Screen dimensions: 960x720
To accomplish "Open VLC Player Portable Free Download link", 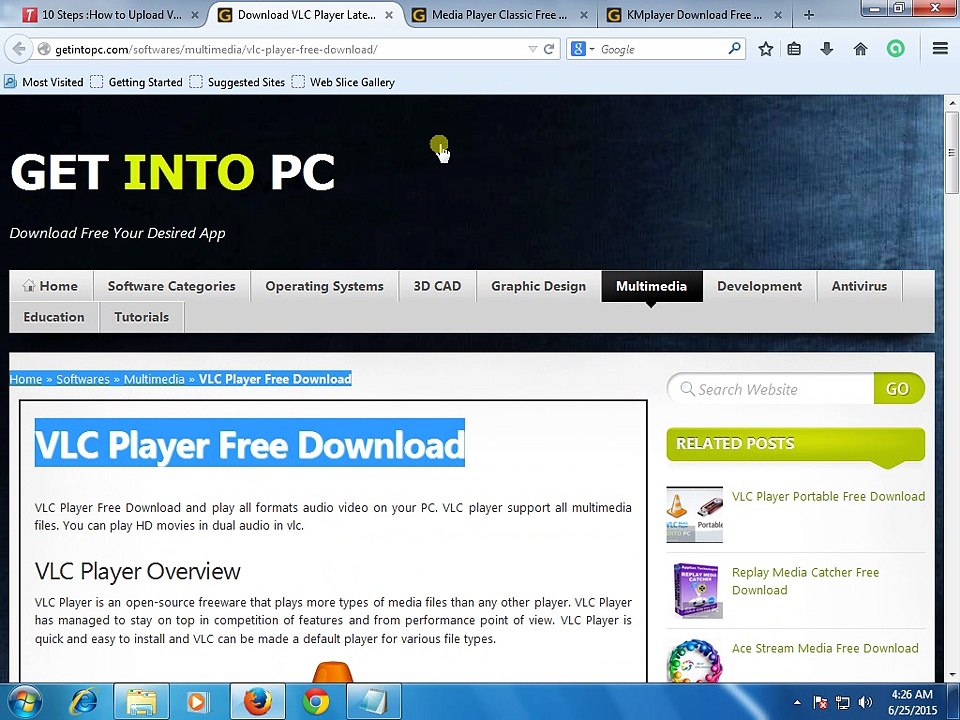I will tap(828, 496).
